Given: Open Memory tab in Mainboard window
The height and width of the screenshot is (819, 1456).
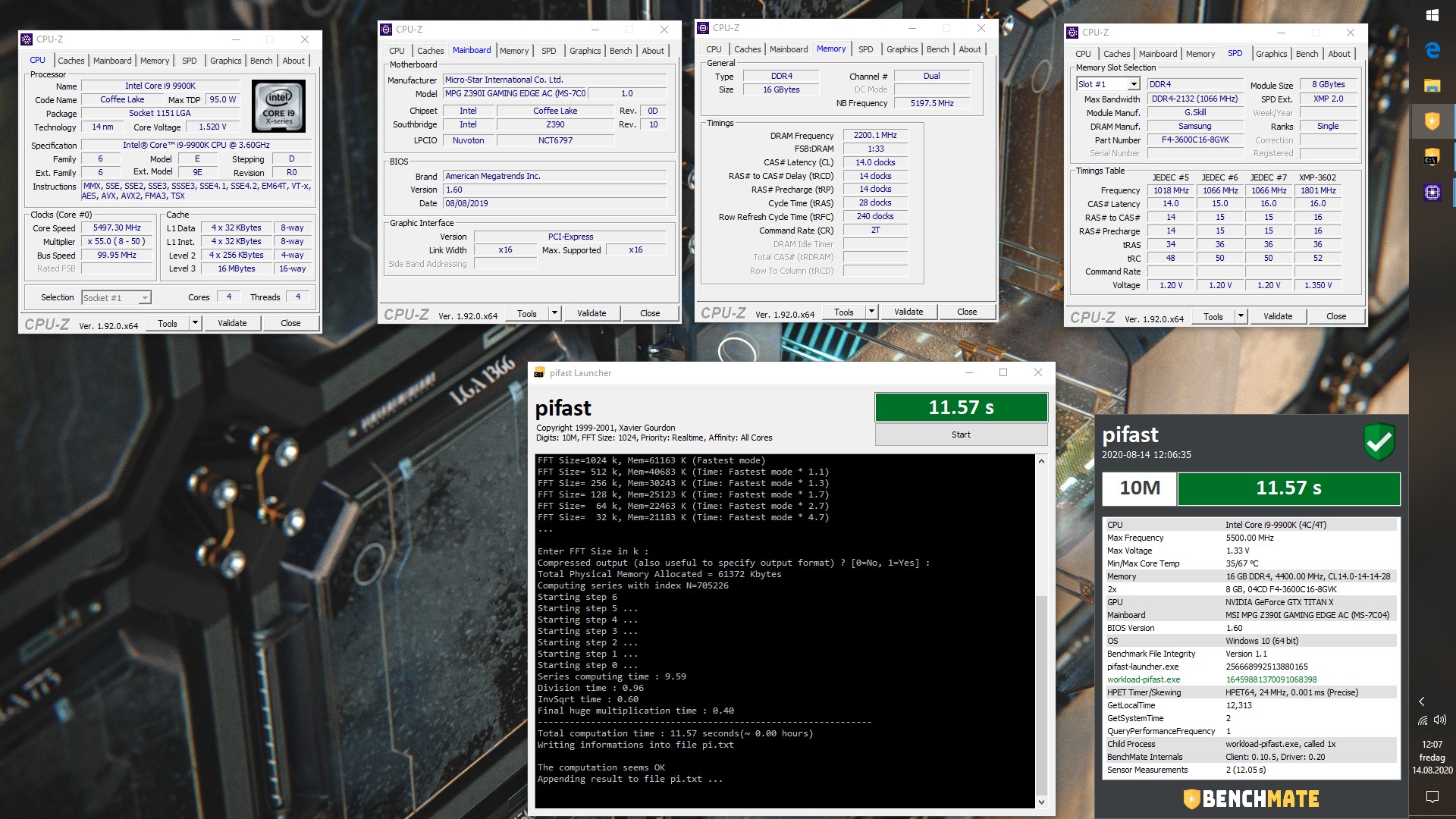Looking at the screenshot, I should 514,51.
